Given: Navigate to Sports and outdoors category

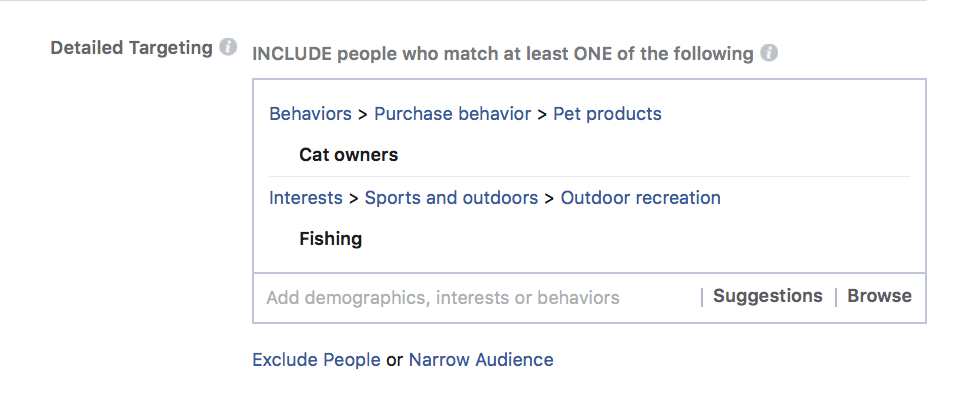Looking at the screenshot, I should [x=451, y=198].
